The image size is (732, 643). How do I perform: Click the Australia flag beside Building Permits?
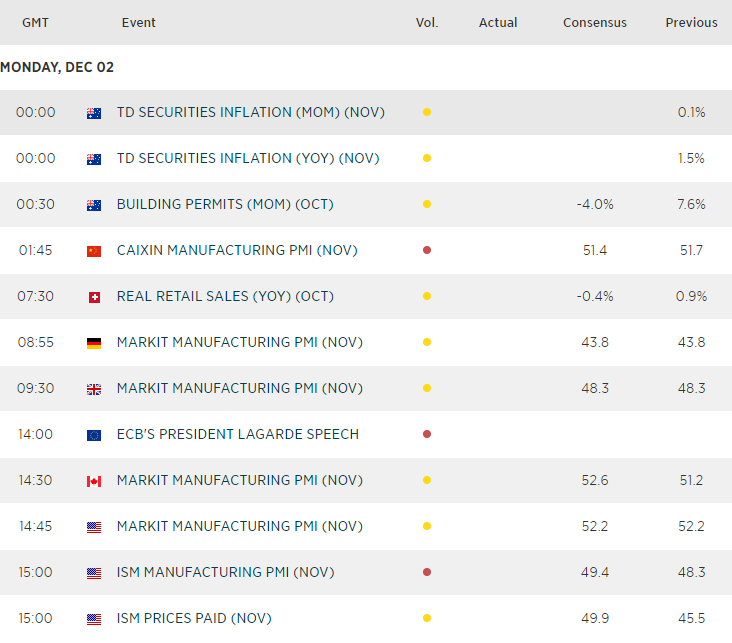(94, 205)
